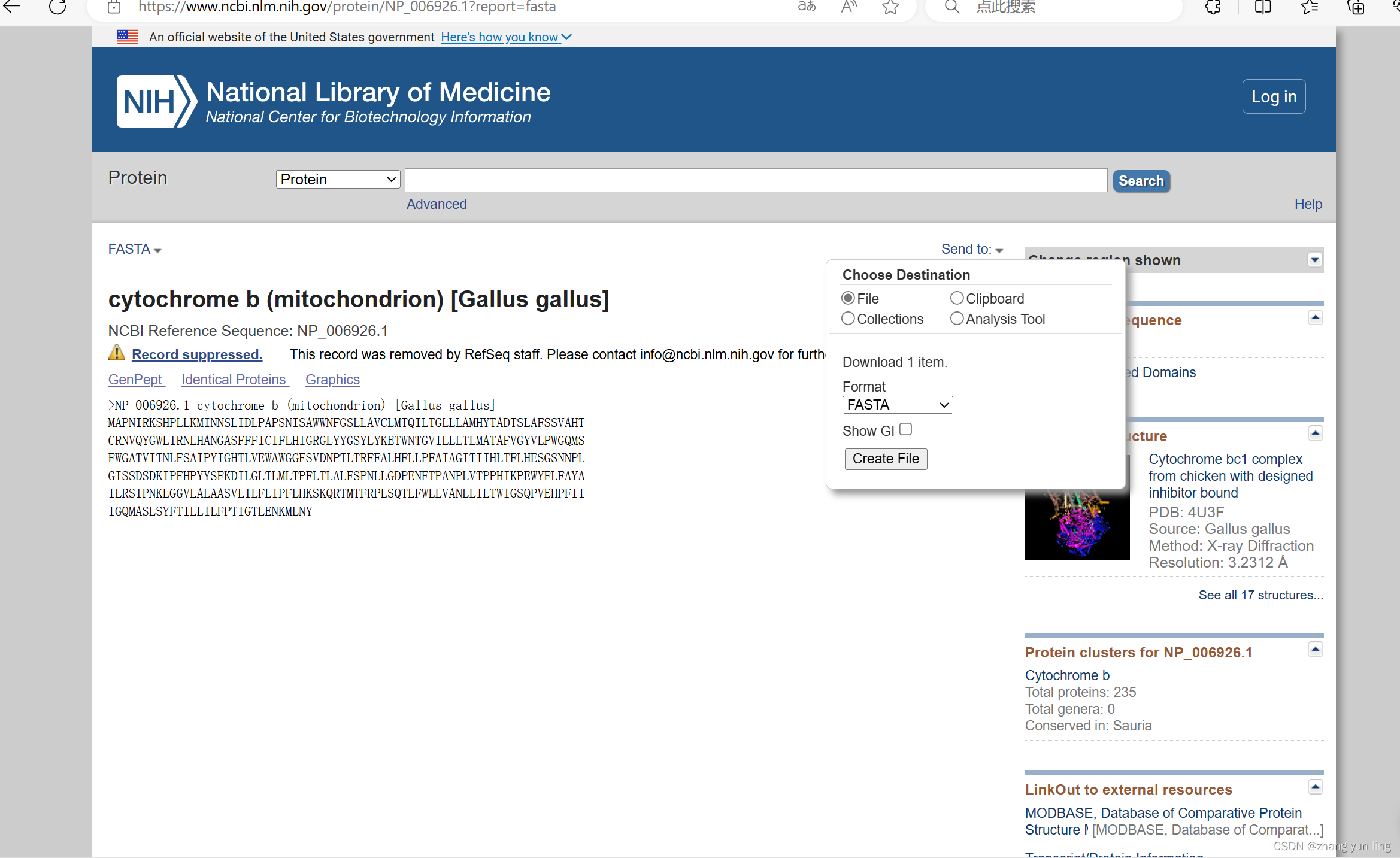Open the Protein database dropdown

pyautogui.click(x=338, y=180)
